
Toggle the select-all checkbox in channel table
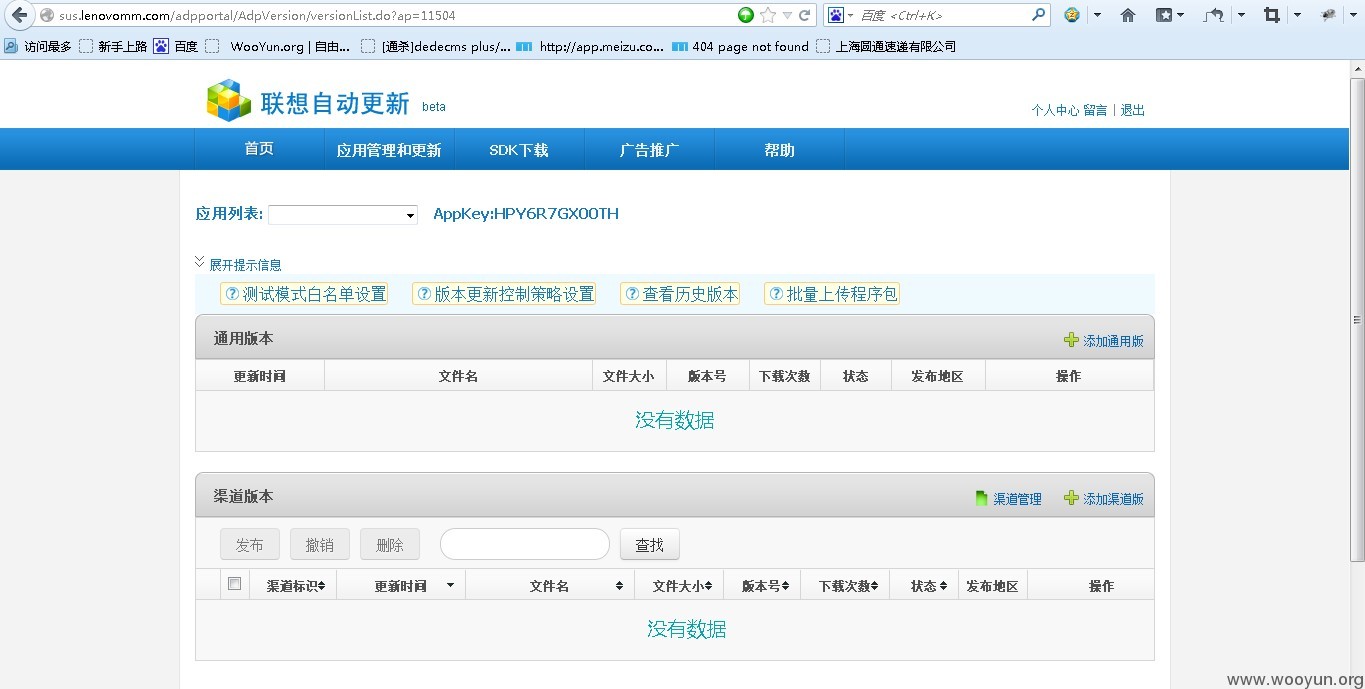click(235, 584)
